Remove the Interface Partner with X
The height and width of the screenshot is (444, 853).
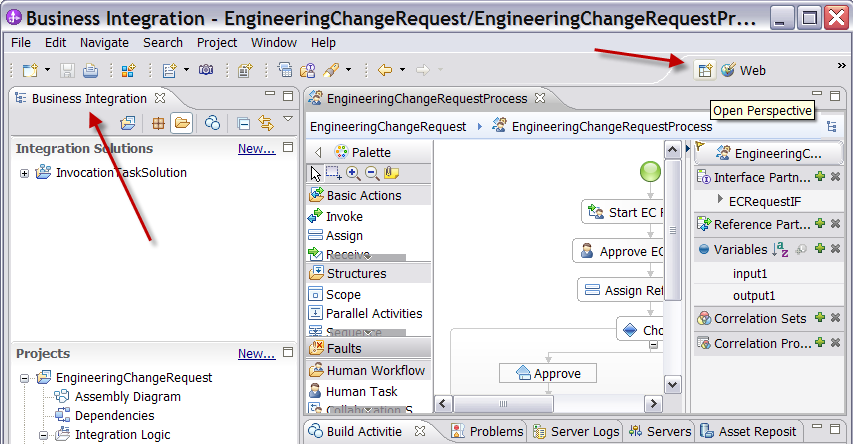click(836, 176)
